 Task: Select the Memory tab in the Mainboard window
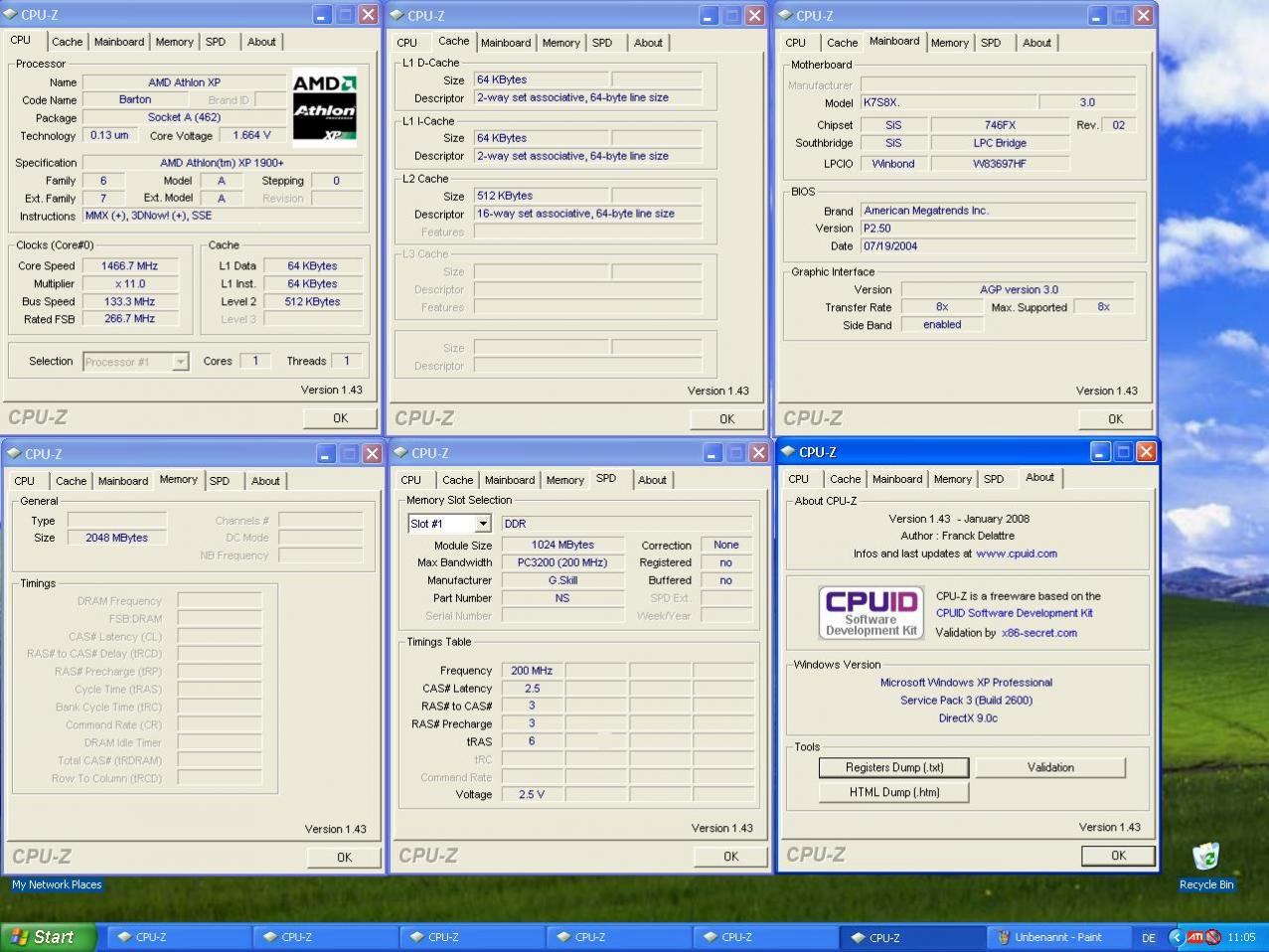click(x=949, y=43)
